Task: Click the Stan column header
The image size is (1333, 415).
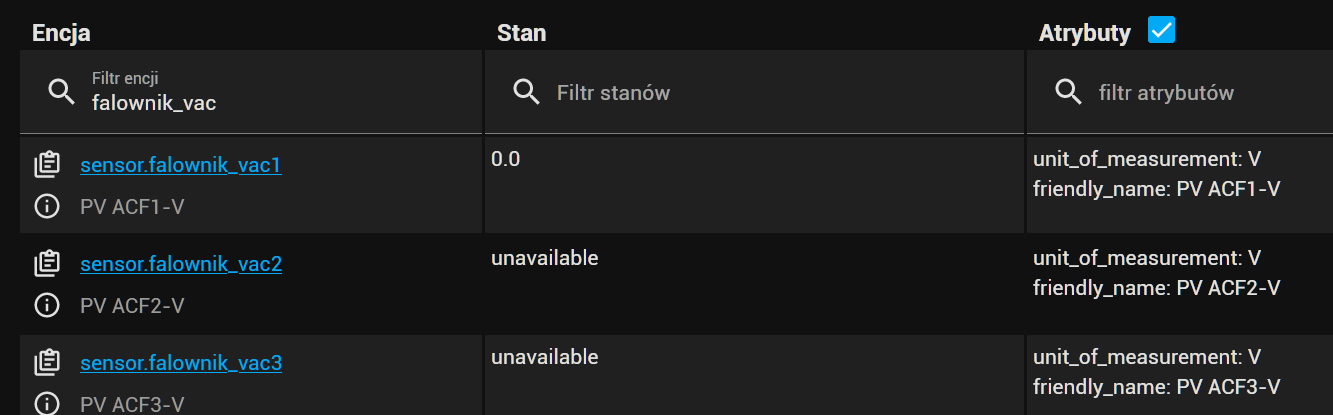Action: point(521,33)
